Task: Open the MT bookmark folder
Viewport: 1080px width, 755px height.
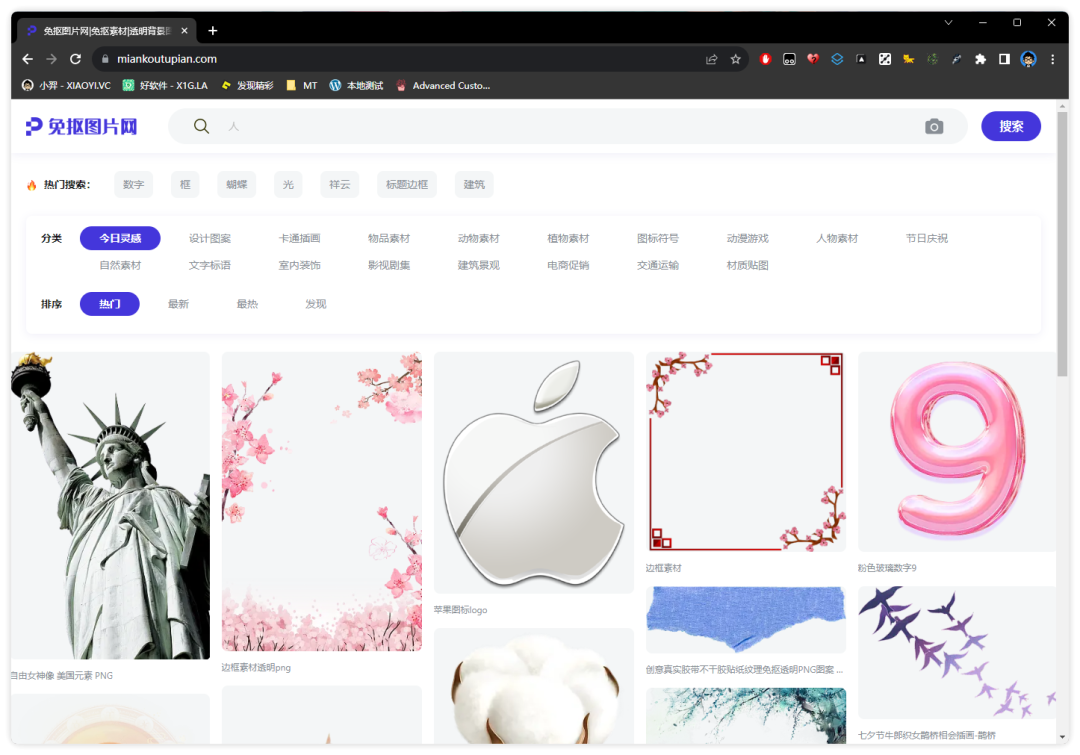Action: click(302, 85)
